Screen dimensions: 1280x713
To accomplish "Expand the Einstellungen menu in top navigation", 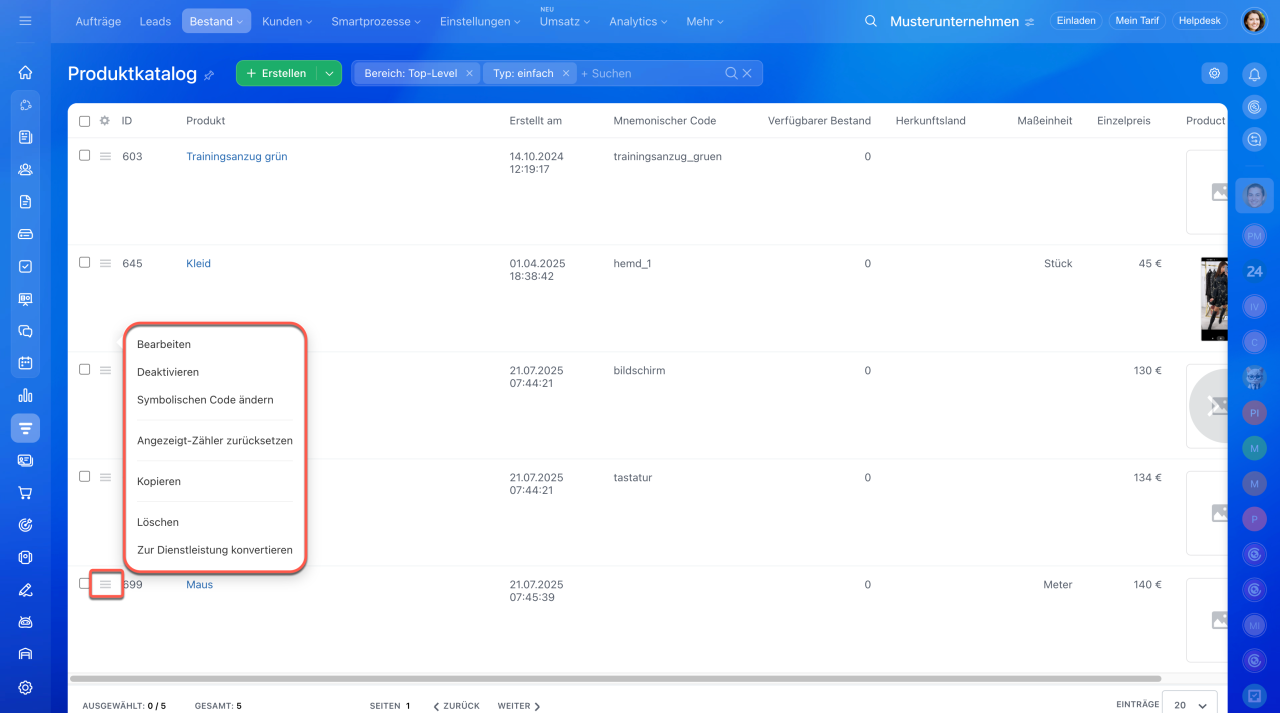I will (x=480, y=21).
